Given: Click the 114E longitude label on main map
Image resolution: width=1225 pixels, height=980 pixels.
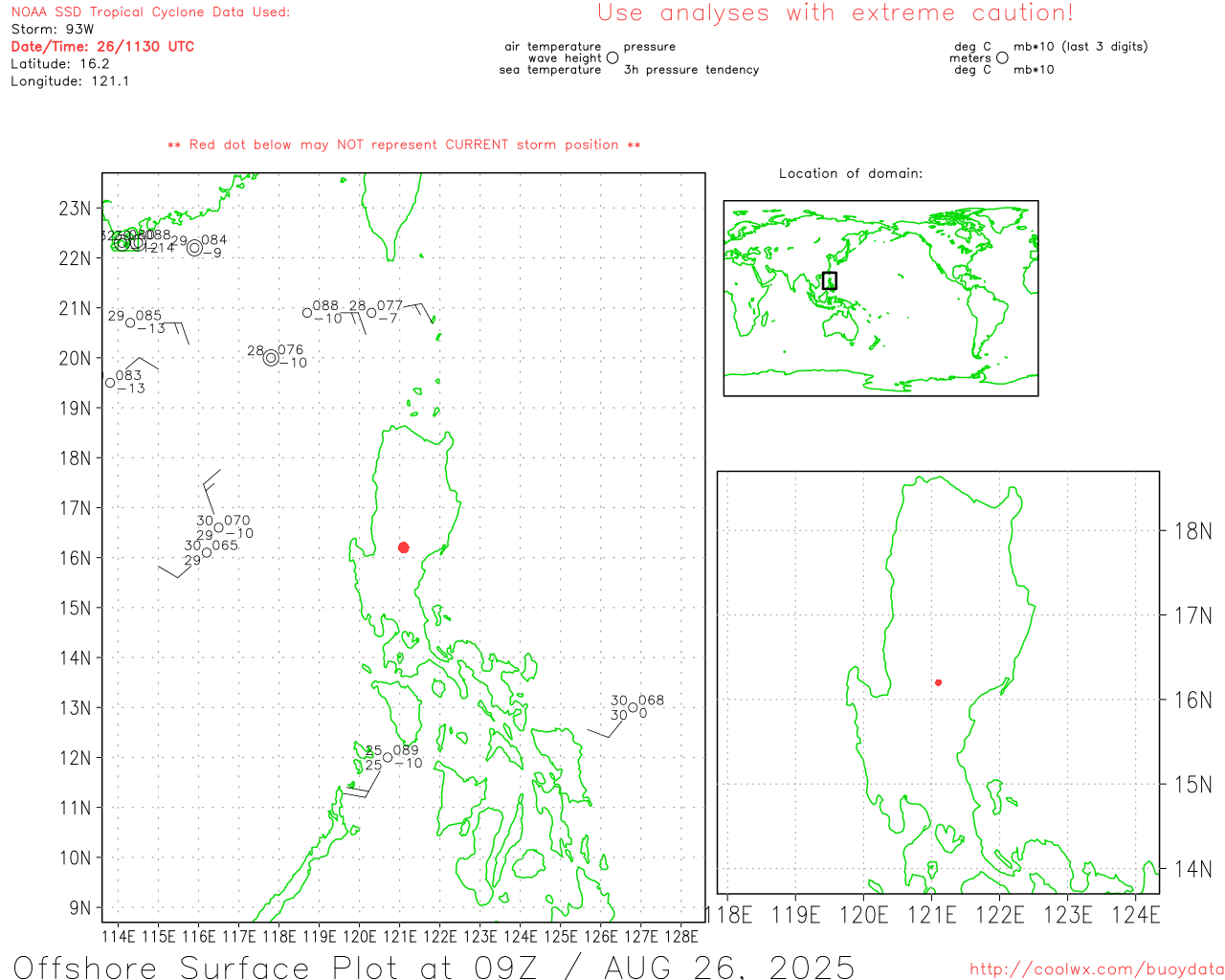Looking at the screenshot, I should pyautogui.click(x=119, y=936).
